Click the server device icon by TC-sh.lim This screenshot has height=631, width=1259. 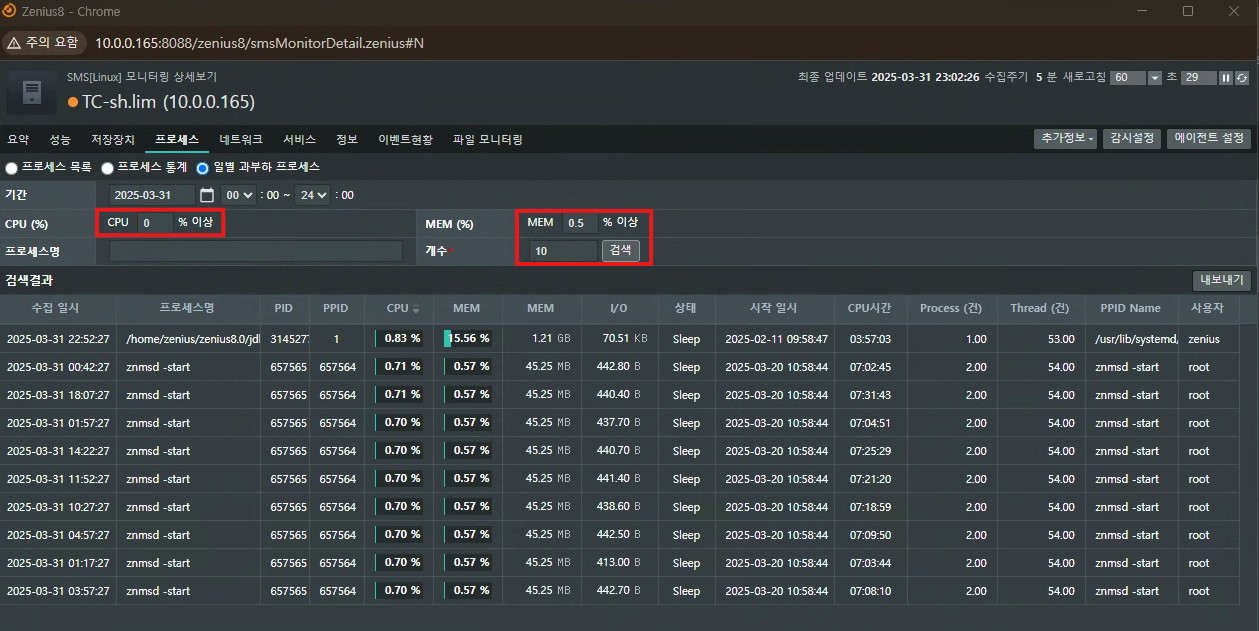click(x=32, y=93)
